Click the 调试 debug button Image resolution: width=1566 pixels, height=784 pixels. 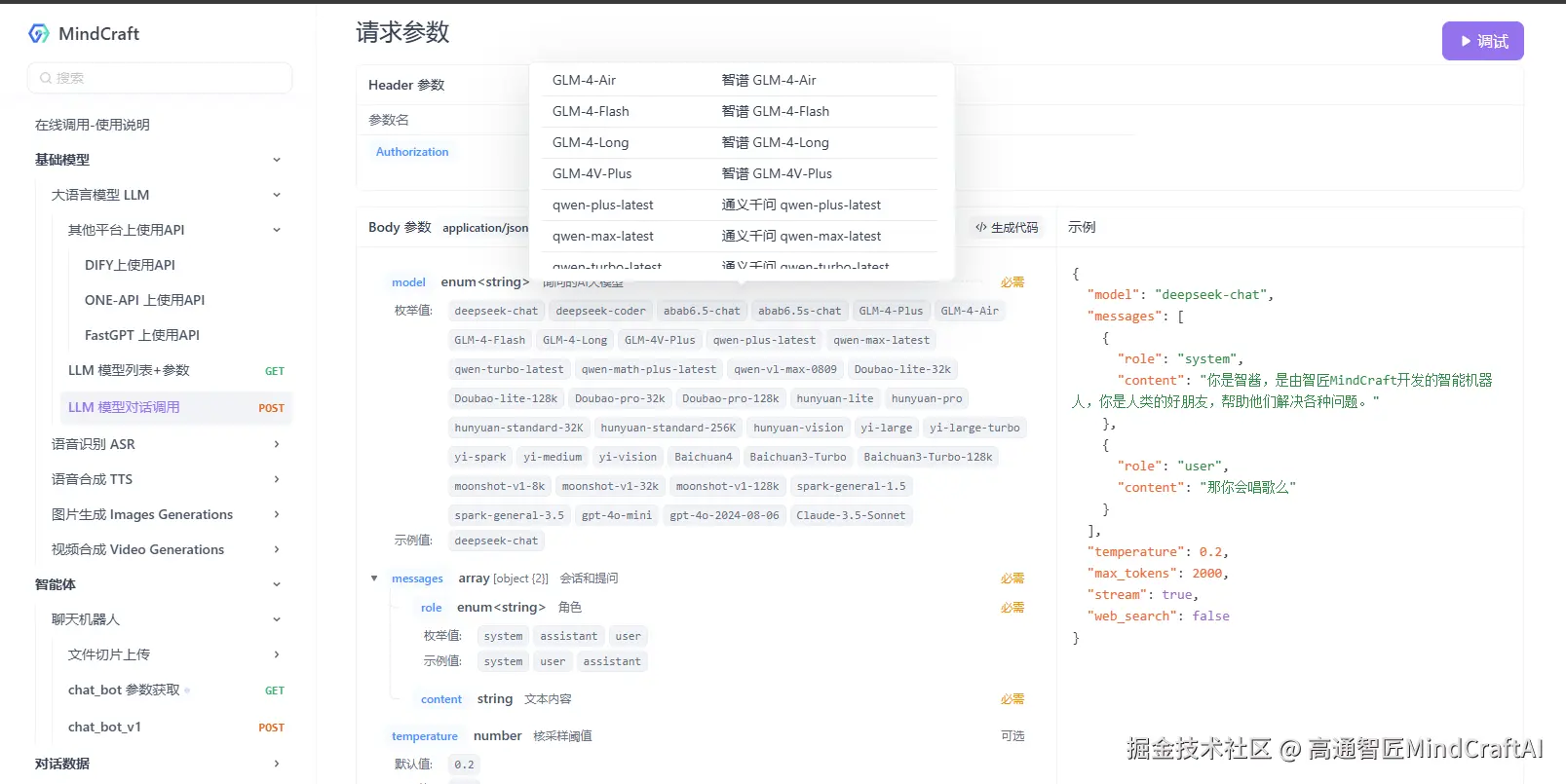click(x=1482, y=42)
